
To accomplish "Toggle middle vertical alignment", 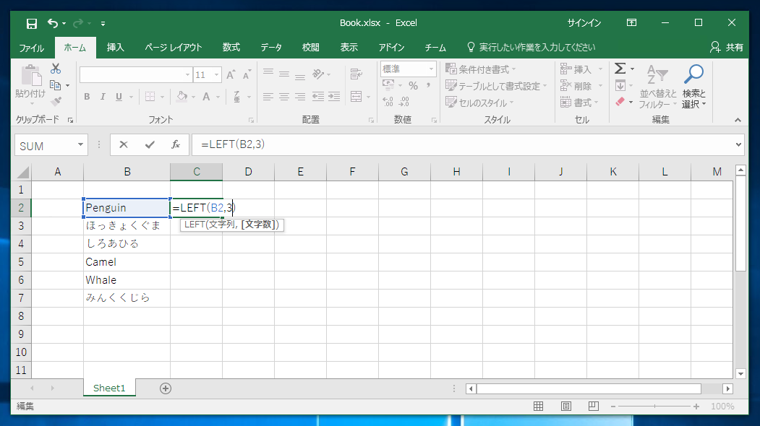I will (284, 74).
